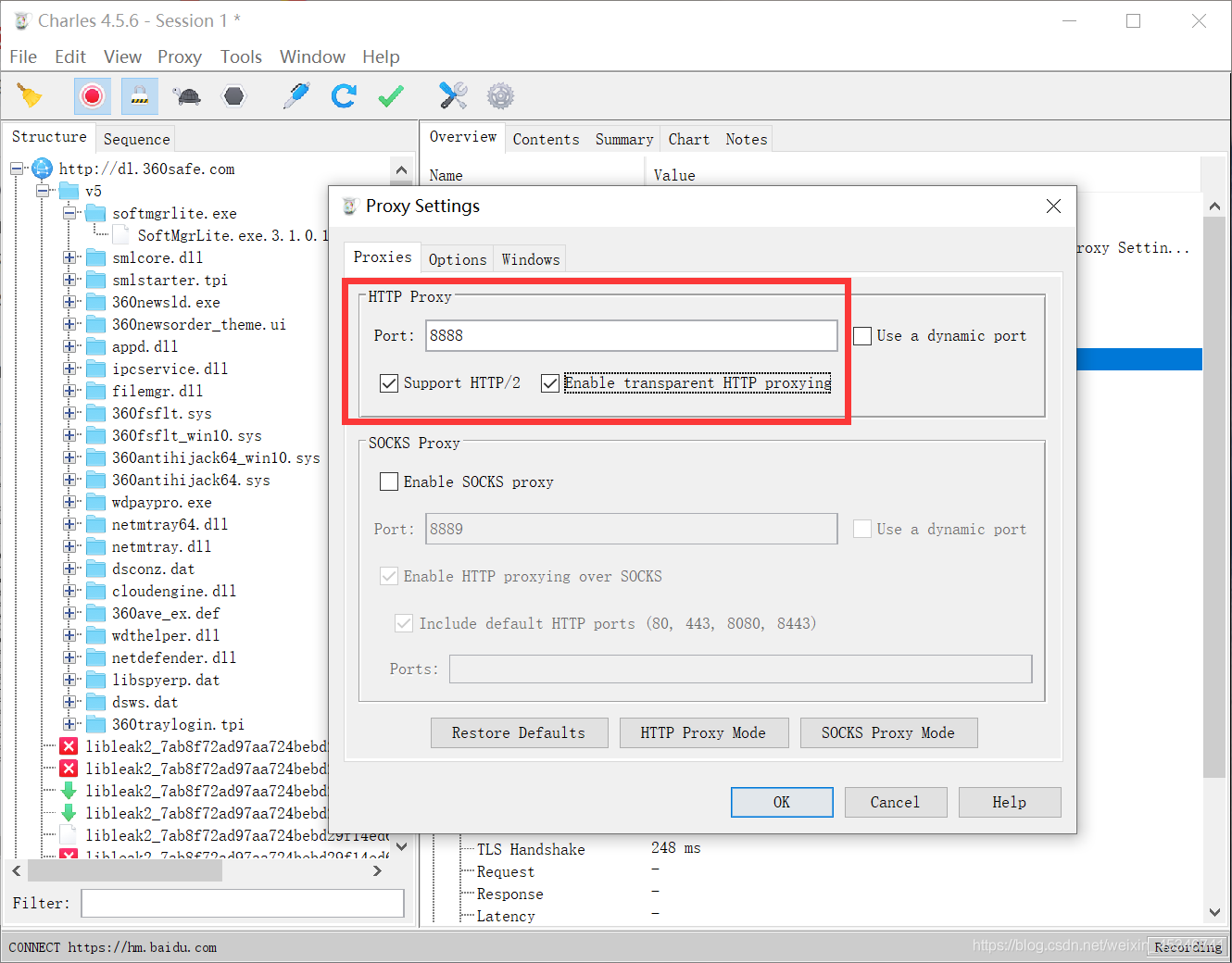Click the folder icon of 360traylogin.tpi
The height and width of the screenshot is (963, 1232).
coord(96,724)
